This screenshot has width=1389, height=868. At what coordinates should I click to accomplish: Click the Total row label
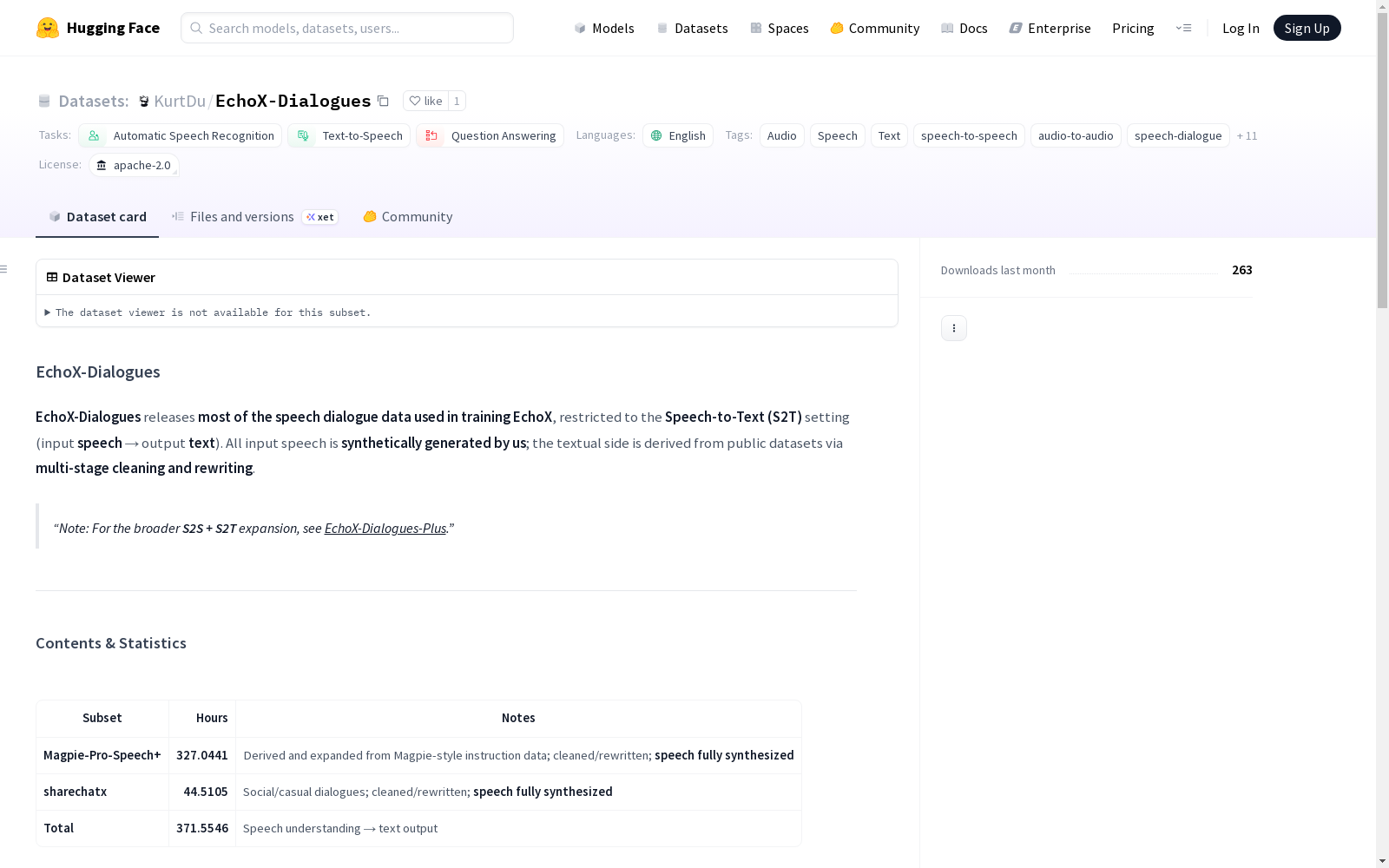(59, 828)
